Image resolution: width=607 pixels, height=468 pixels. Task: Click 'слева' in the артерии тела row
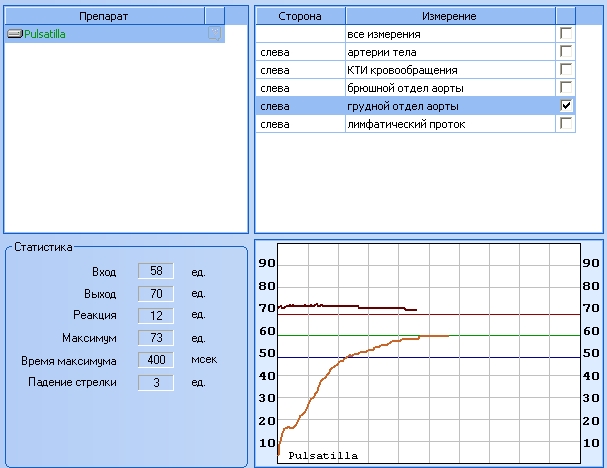pyautogui.click(x=275, y=52)
